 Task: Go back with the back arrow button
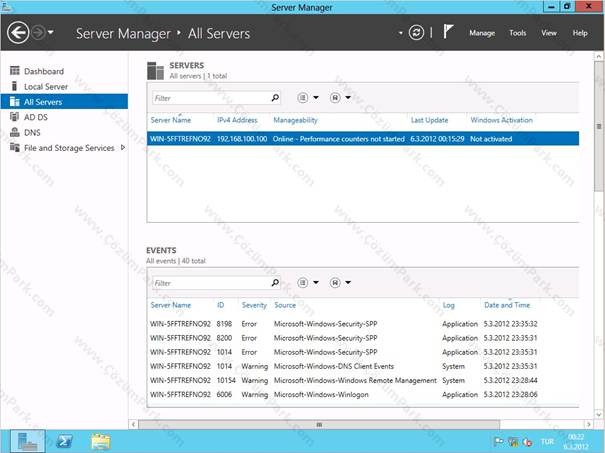(18, 33)
